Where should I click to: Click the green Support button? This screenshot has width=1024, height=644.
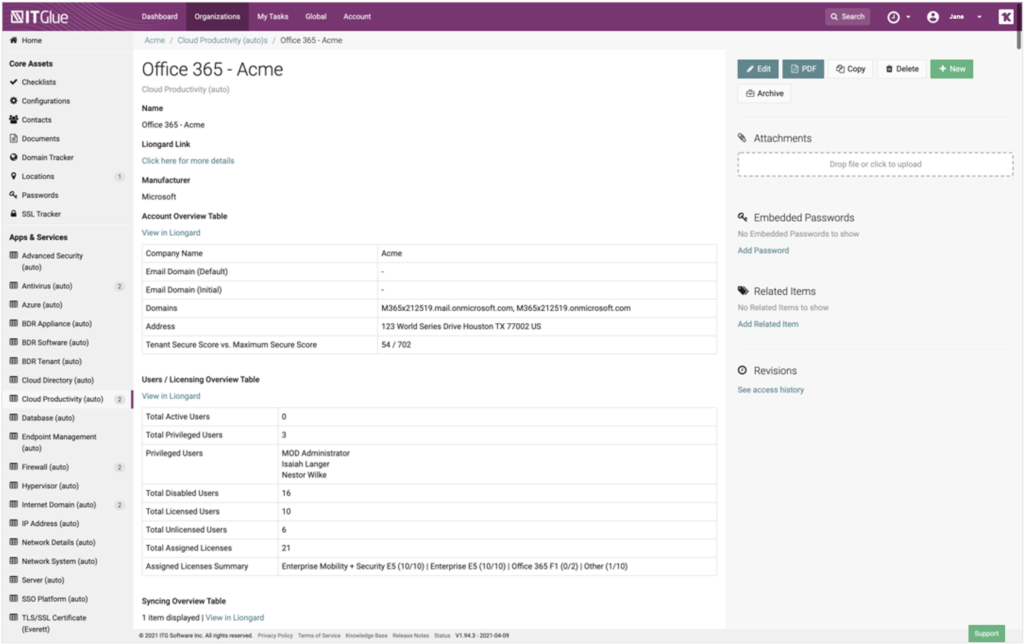(x=986, y=634)
